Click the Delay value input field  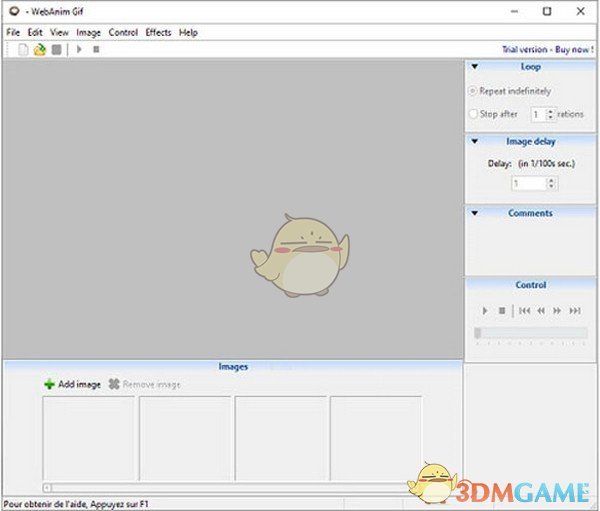pyautogui.click(x=528, y=184)
